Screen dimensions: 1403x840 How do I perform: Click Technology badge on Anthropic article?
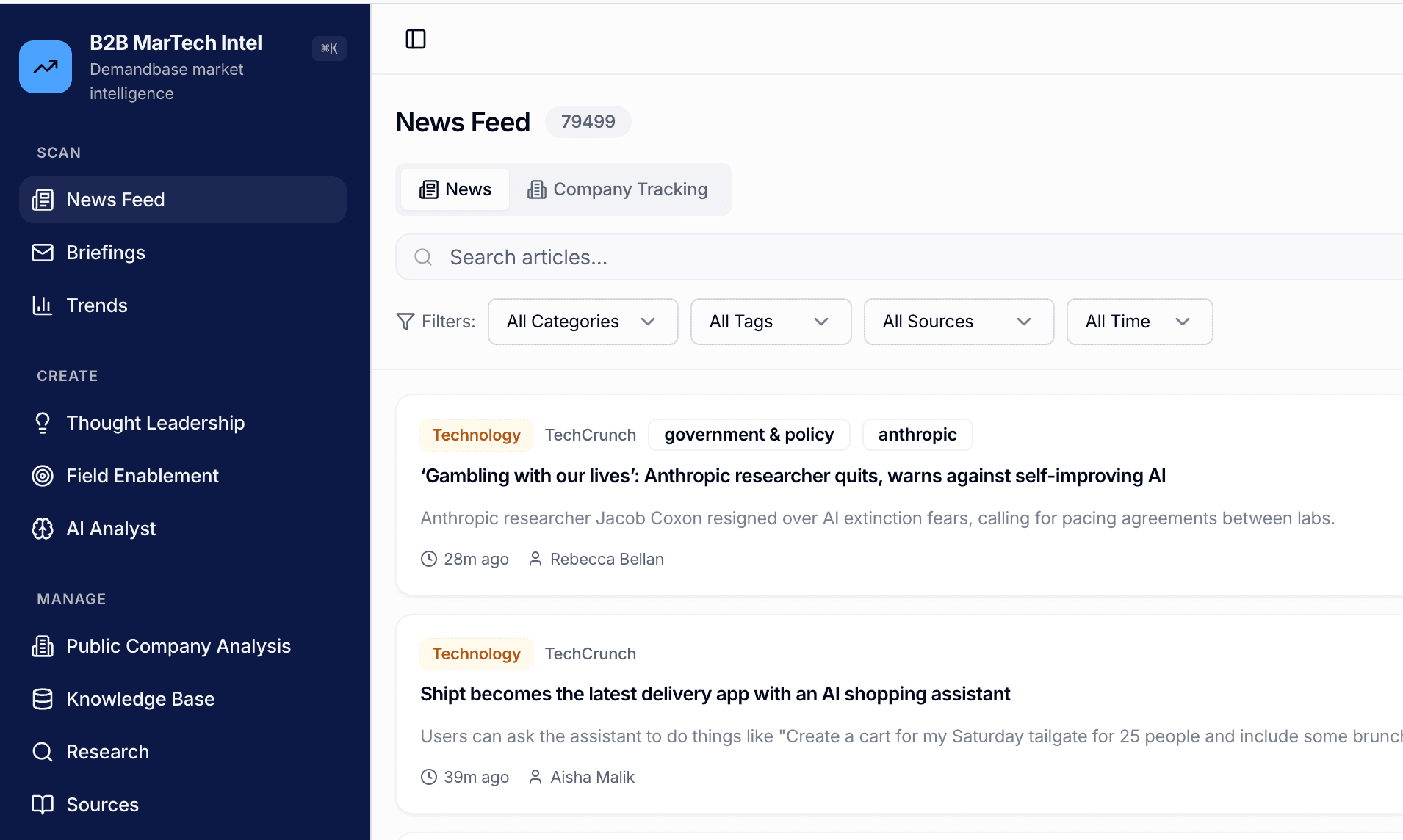pyautogui.click(x=477, y=435)
